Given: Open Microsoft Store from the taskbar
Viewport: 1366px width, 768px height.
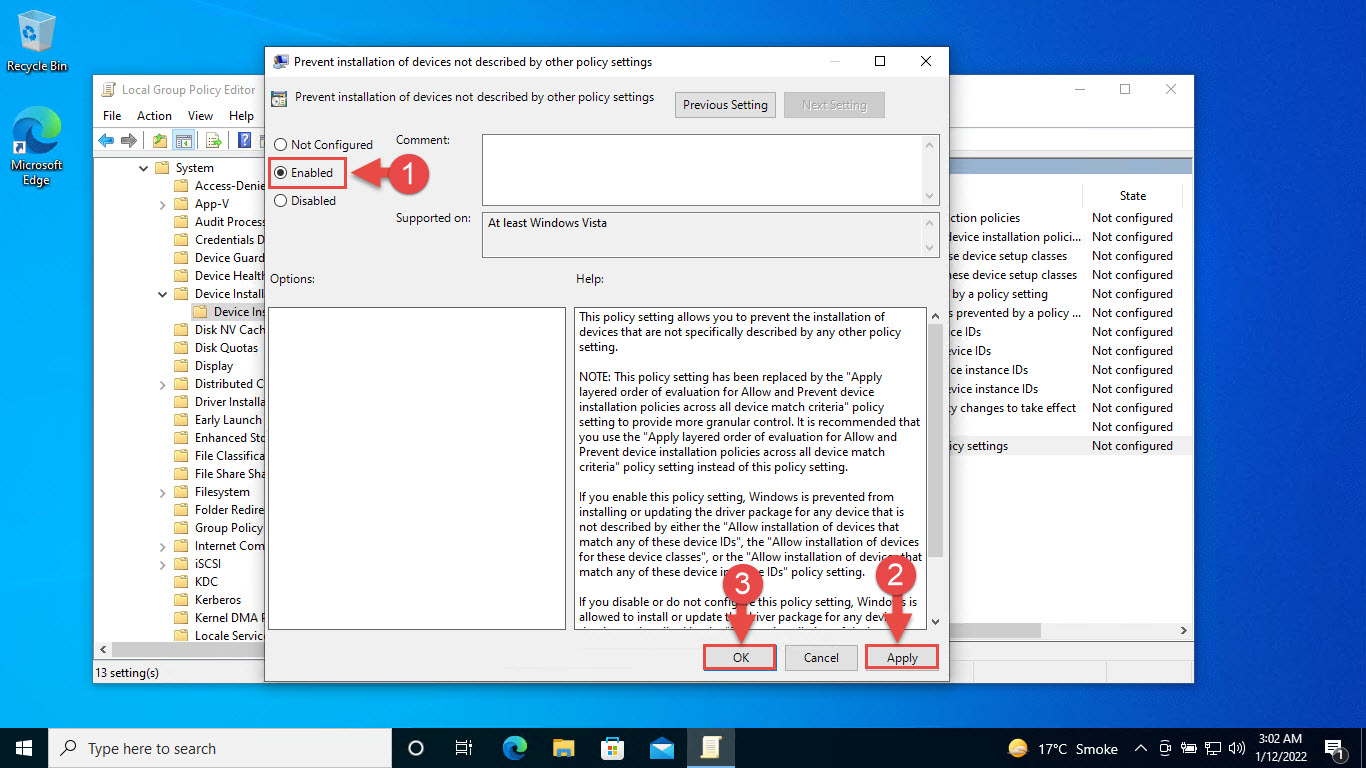Looking at the screenshot, I should (x=612, y=748).
